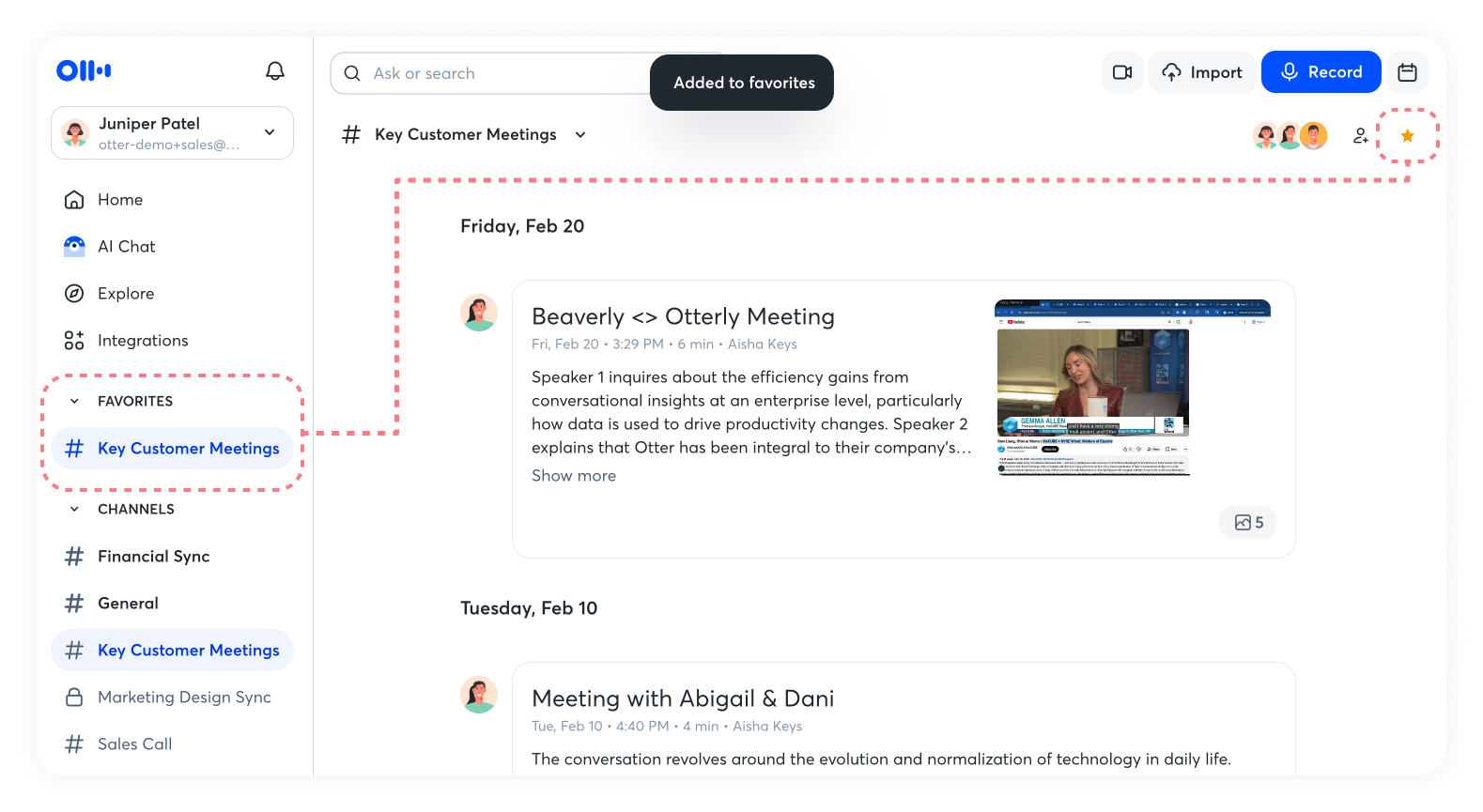The width and height of the screenshot is (1483, 812).
Task: Open AI Chat from the sidebar
Action: [126, 247]
